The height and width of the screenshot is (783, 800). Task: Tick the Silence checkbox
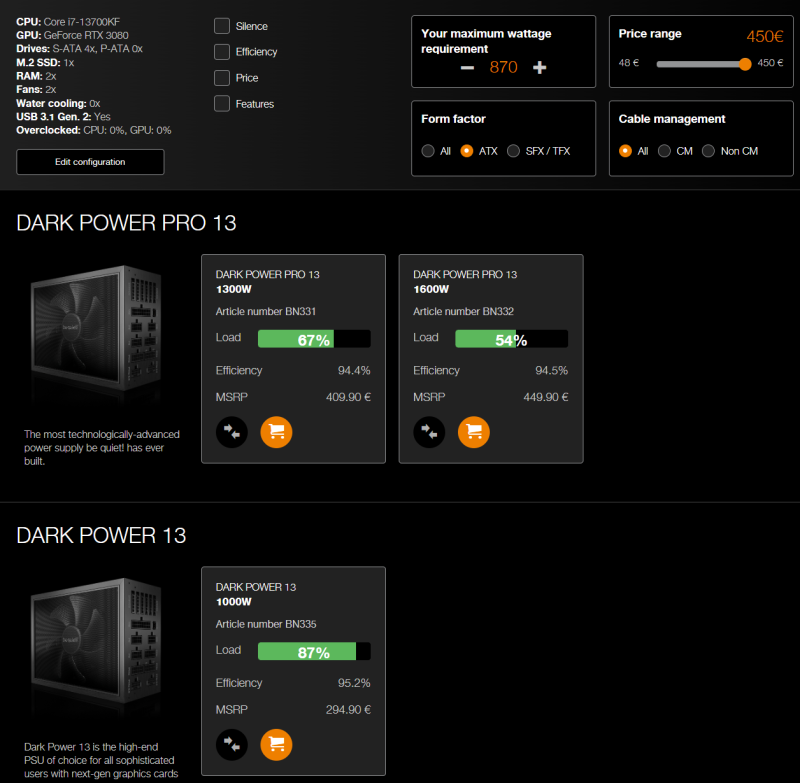coord(222,26)
